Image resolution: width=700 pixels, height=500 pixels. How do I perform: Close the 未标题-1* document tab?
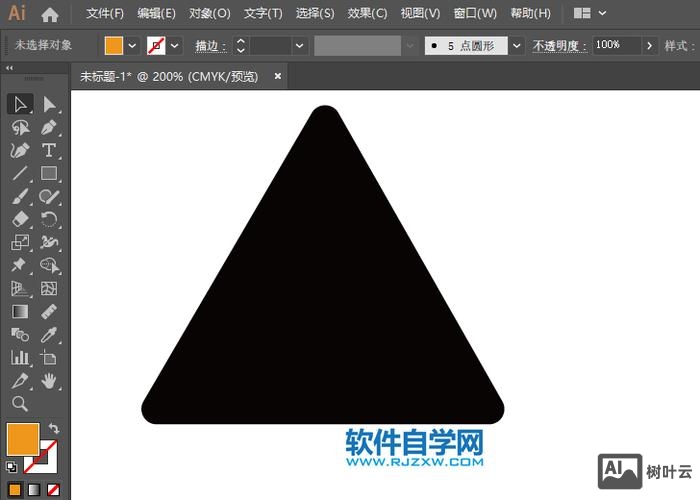click(x=278, y=76)
